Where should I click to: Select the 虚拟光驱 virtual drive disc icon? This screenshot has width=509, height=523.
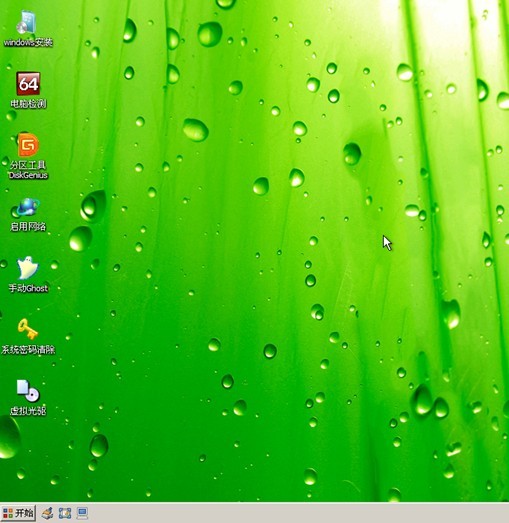(x=28, y=391)
